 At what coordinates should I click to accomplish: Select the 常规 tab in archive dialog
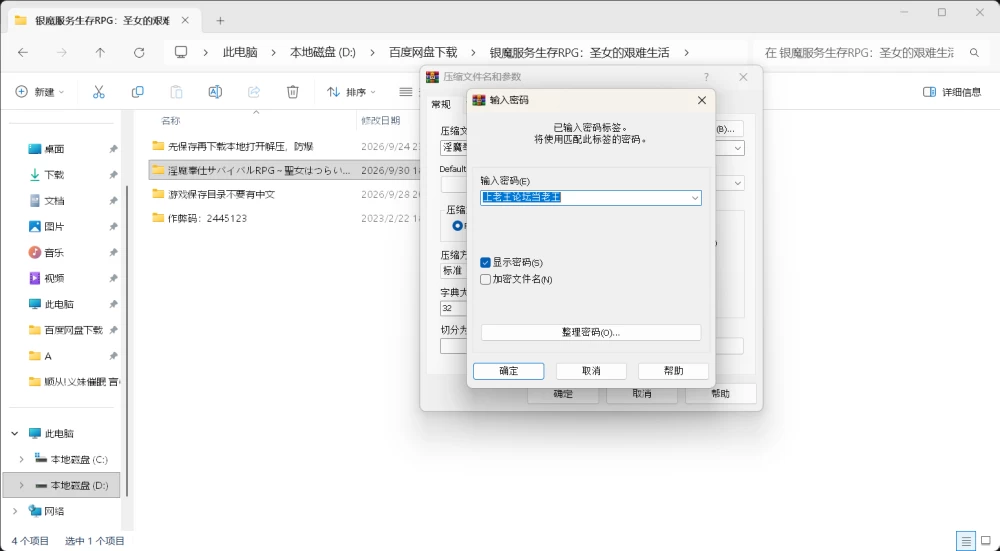(x=441, y=104)
